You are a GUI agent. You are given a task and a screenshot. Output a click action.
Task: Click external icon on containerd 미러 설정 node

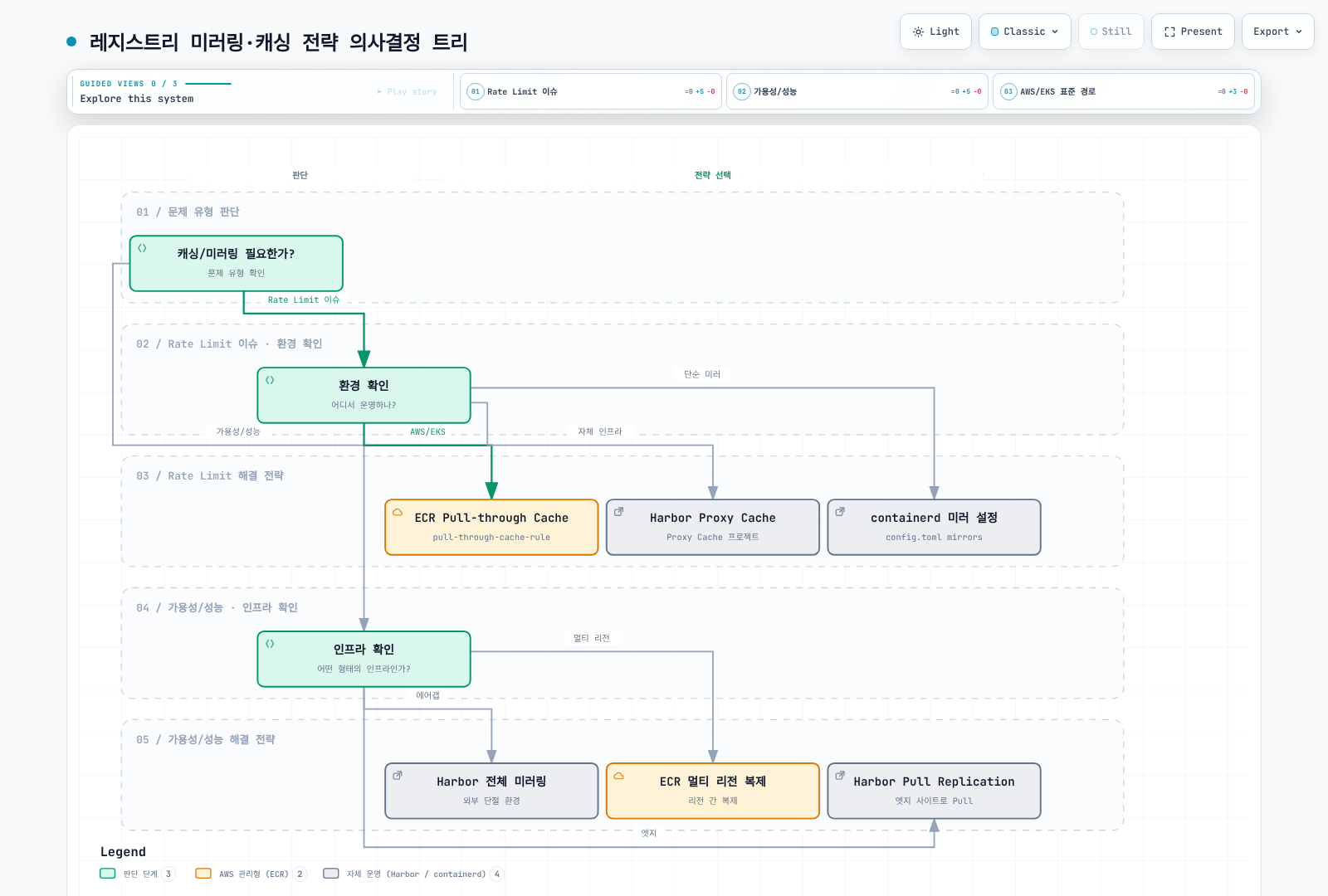(840, 512)
